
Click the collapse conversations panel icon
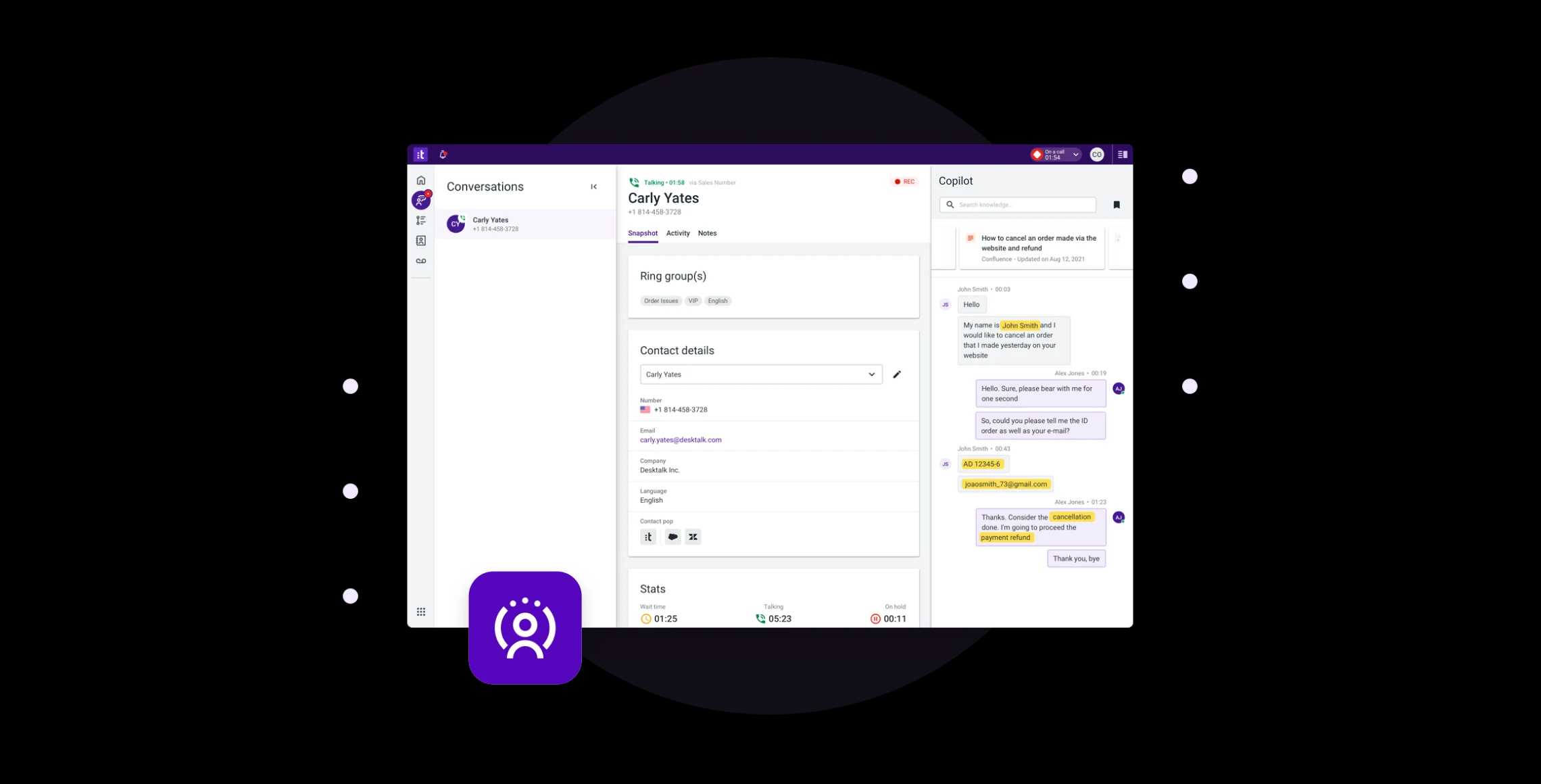click(x=592, y=187)
